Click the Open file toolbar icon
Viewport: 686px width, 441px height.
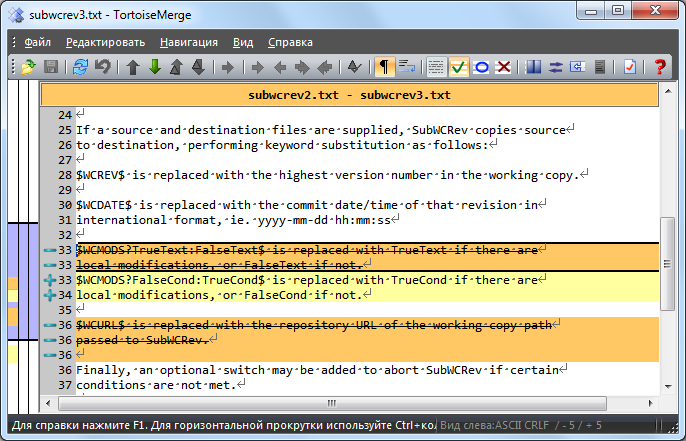28,67
